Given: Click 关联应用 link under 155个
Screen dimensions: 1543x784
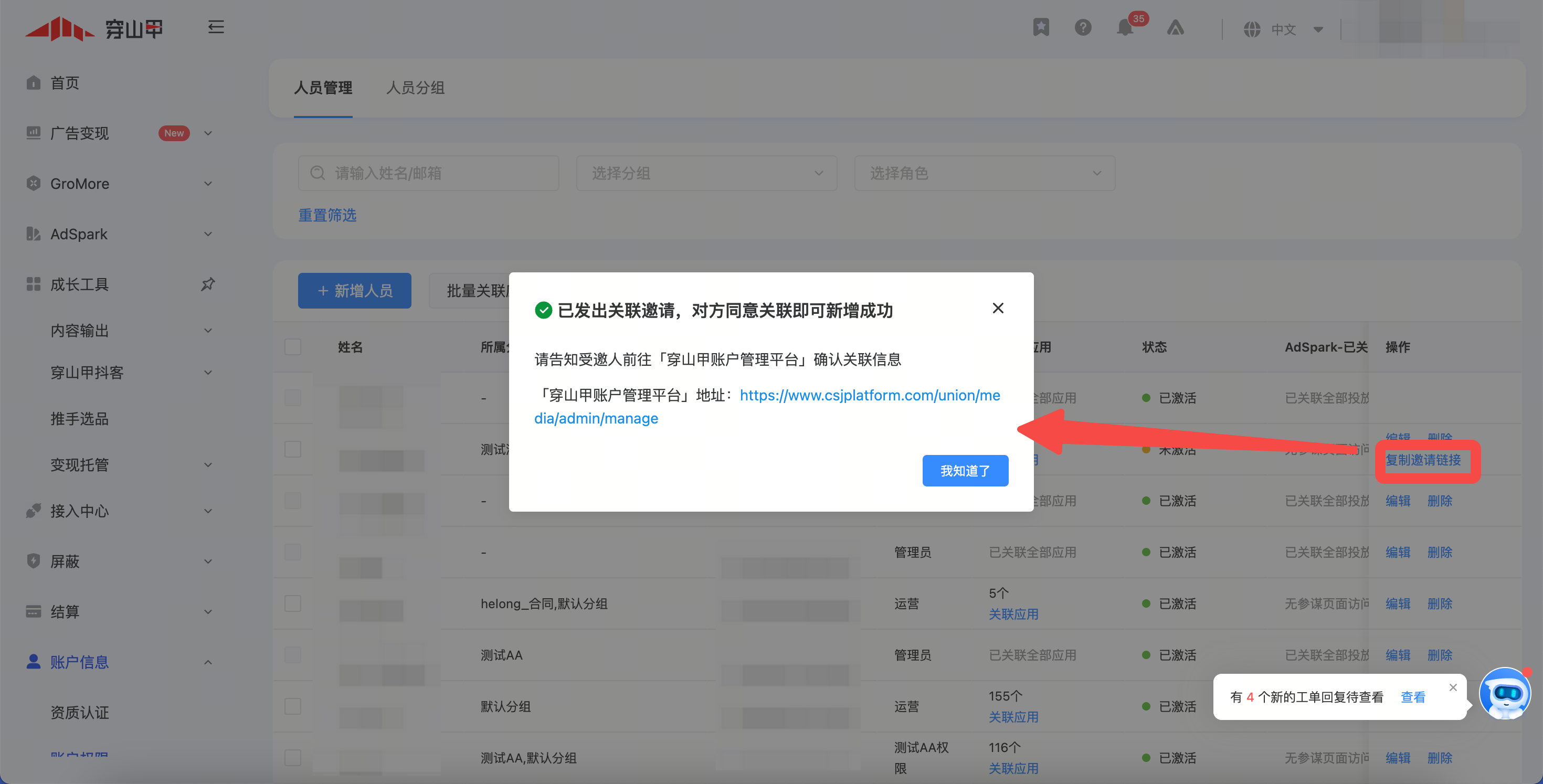Looking at the screenshot, I should pyautogui.click(x=1013, y=717).
